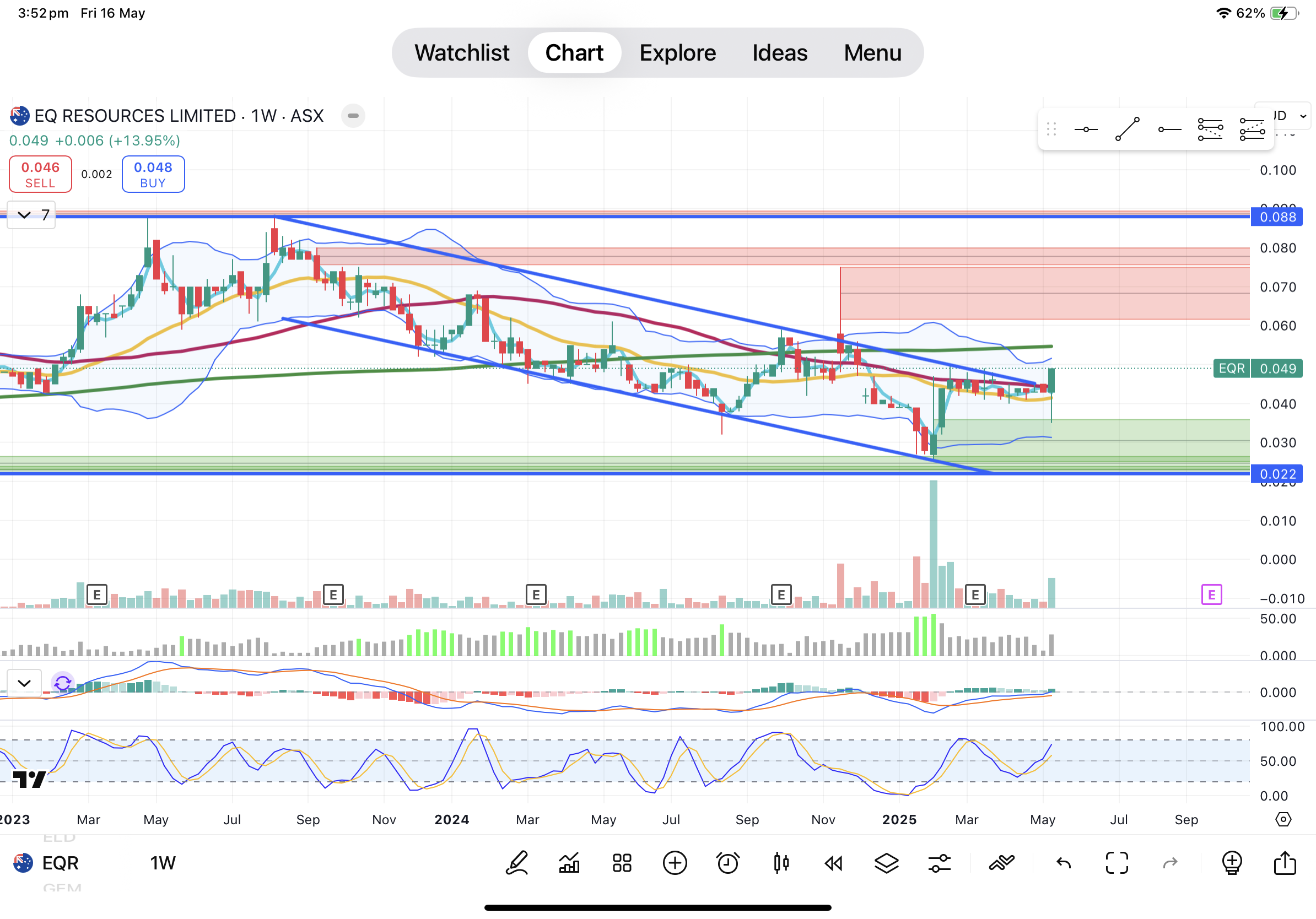The width and height of the screenshot is (1316, 919).
Task: Tap the 0.088 horizontal line price label
Action: (x=1276, y=217)
